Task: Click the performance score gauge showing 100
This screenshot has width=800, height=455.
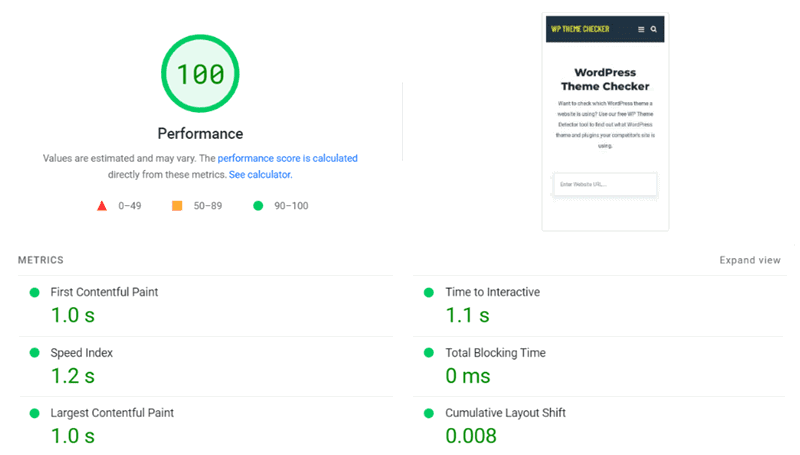Action: click(200, 73)
